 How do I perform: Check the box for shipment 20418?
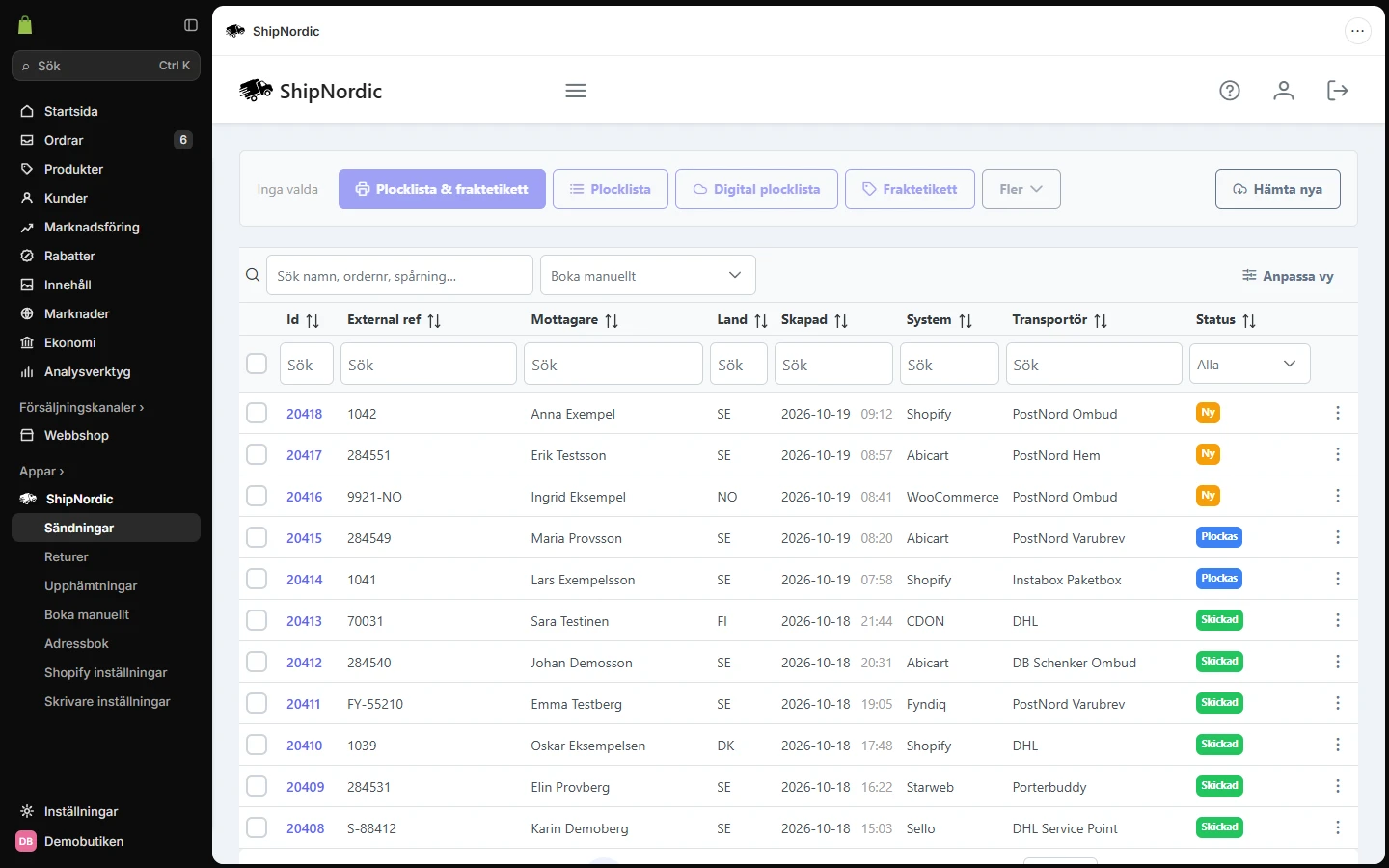(257, 413)
